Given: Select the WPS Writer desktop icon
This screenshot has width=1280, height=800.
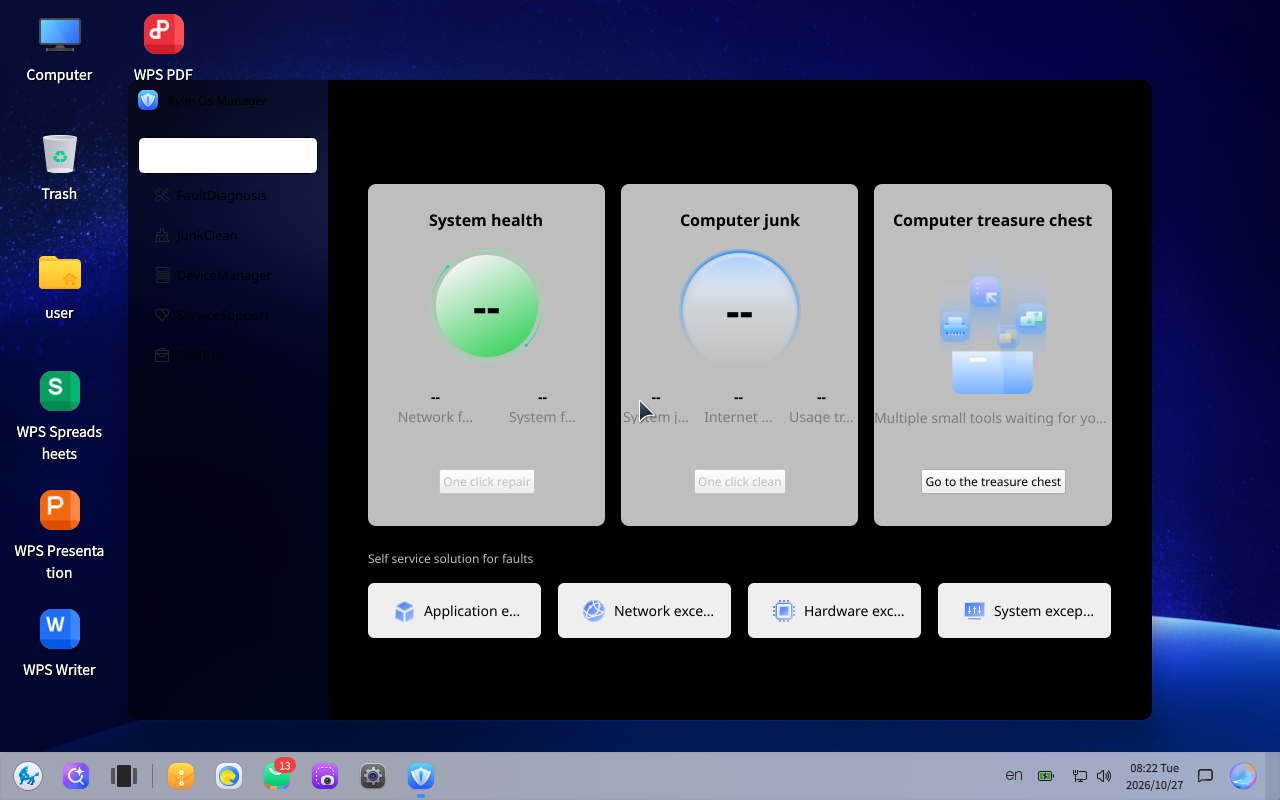Looking at the screenshot, I should pyautogui.click(x=59, y=644).
